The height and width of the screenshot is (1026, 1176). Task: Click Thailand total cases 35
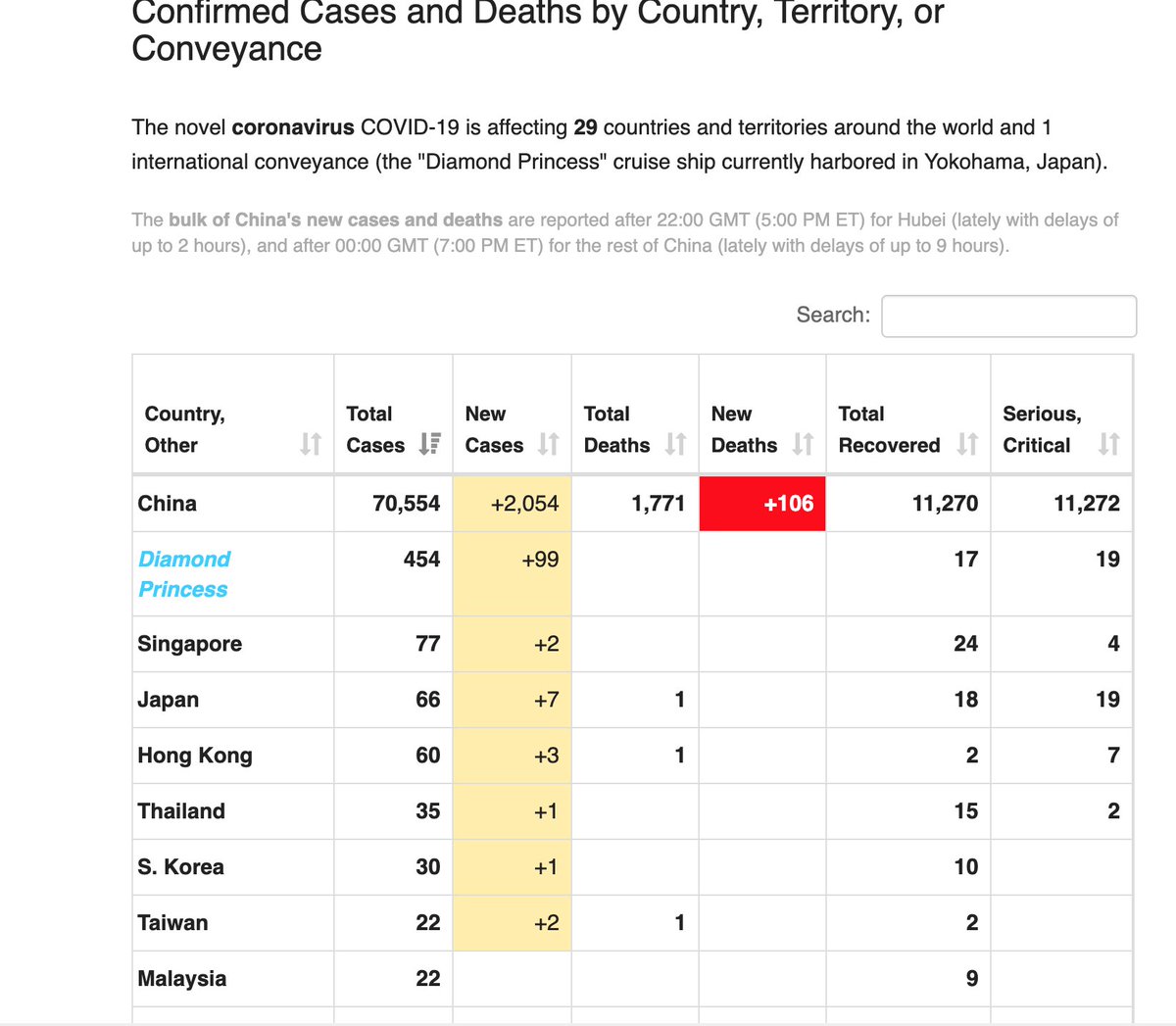(x=428, y=811)
